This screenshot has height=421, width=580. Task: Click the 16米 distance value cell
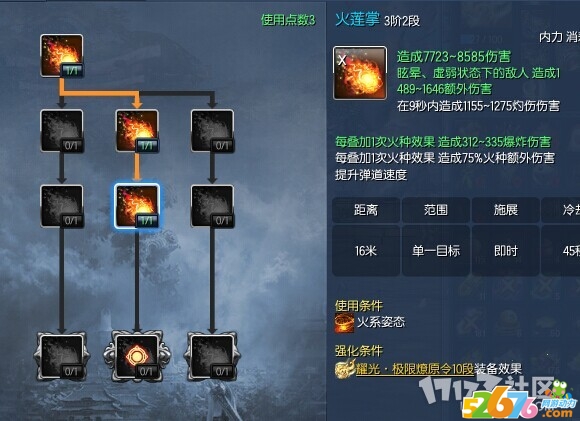366,251
